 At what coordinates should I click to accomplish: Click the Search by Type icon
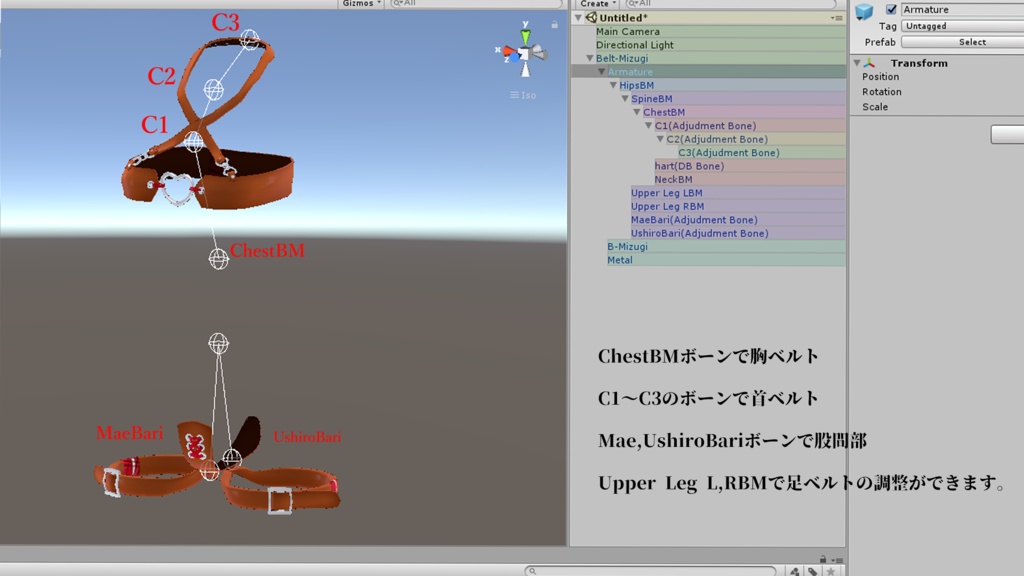tap(794, 571)
